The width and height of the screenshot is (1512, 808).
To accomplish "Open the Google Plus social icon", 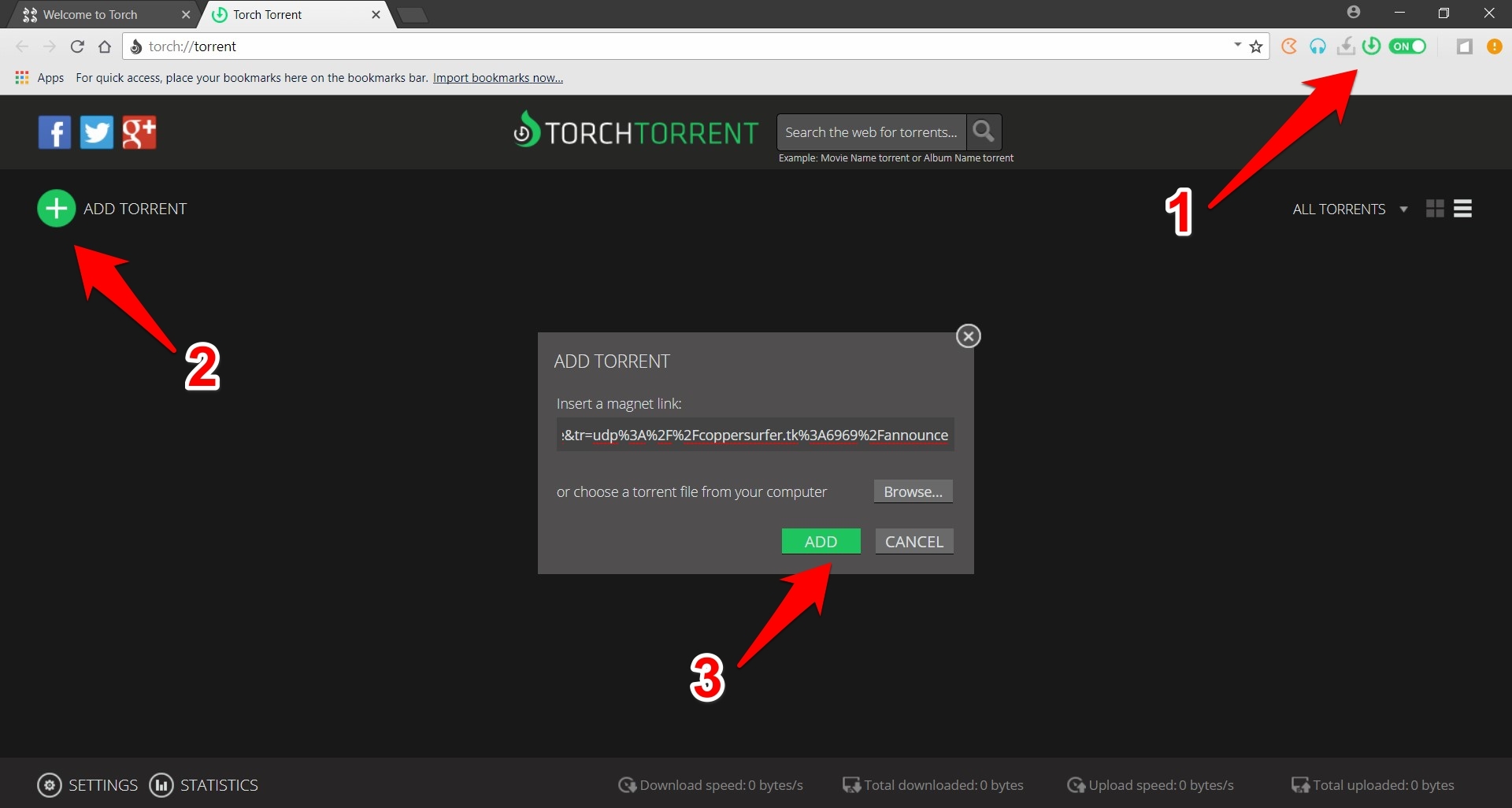I will click(139, 132).
